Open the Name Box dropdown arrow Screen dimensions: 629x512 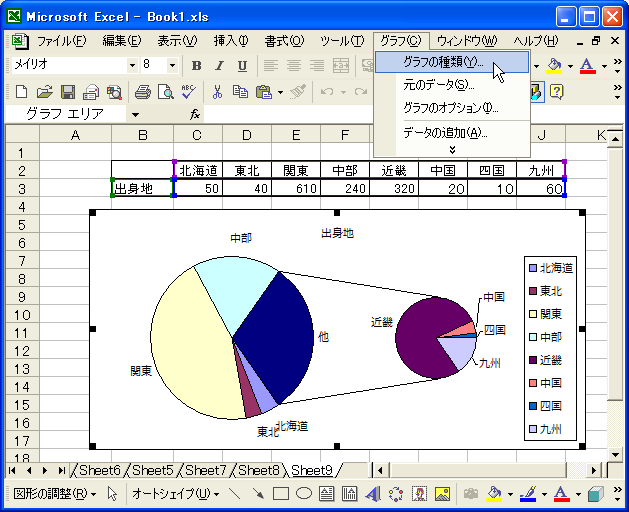click(x=135, y=115)
